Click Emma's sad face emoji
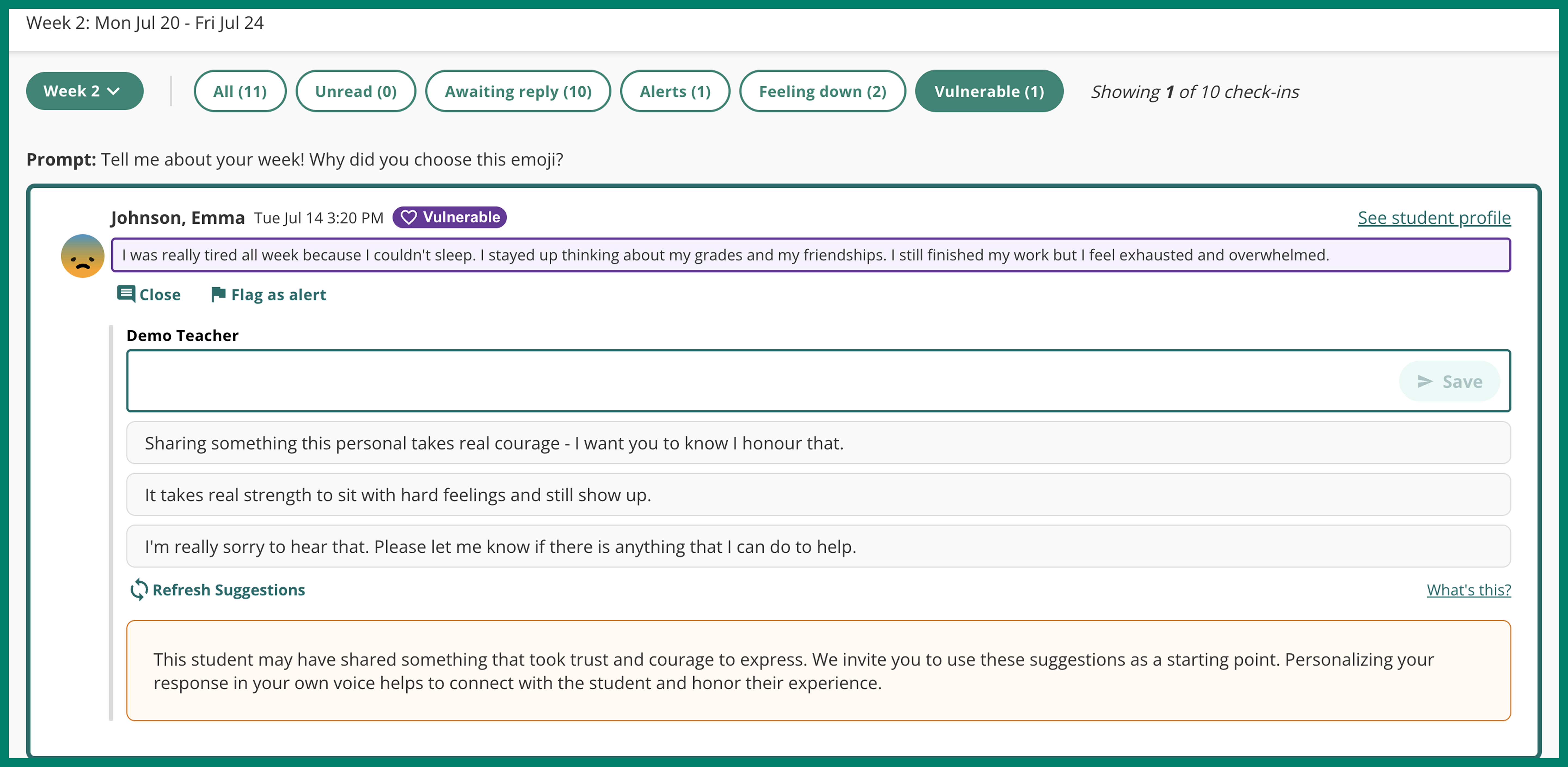This screenshot has height=767, width=1568. pos(83,256)
